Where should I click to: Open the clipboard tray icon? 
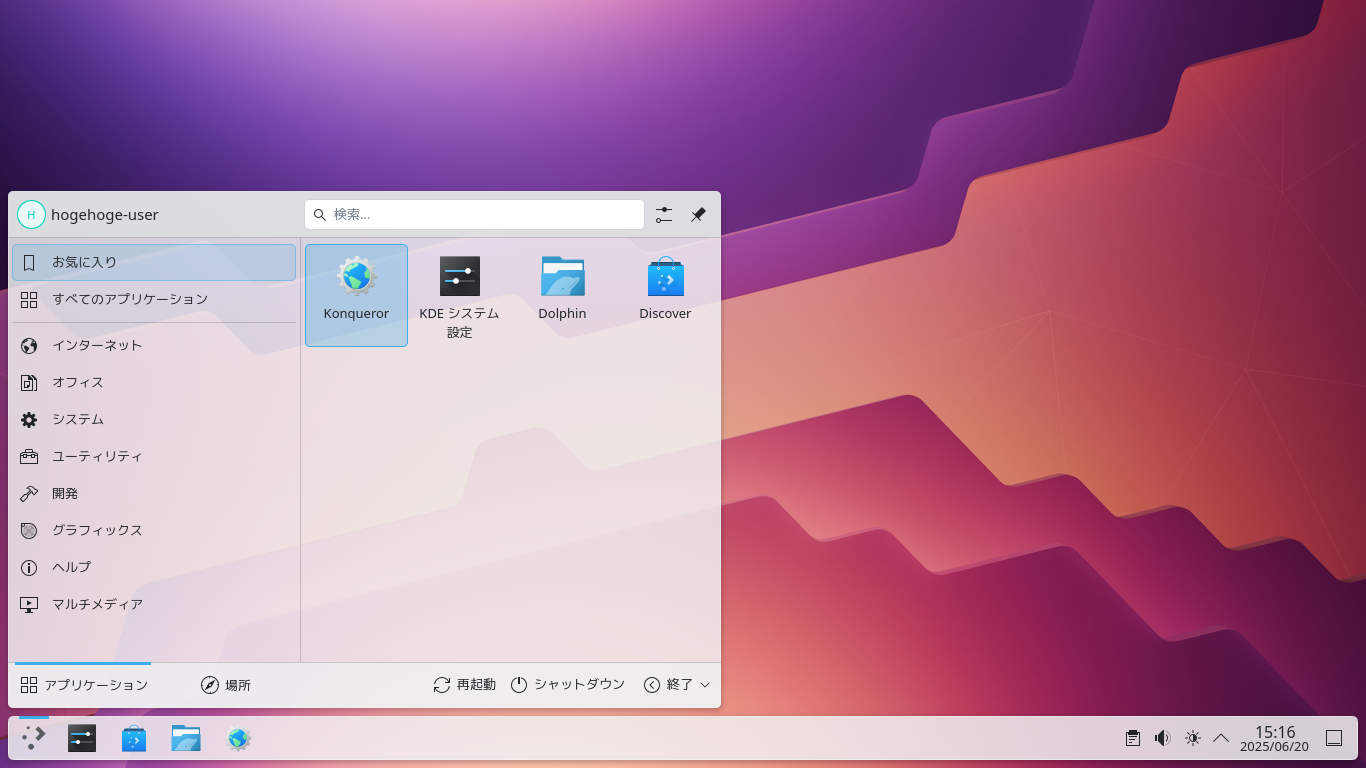(1132, 738)
